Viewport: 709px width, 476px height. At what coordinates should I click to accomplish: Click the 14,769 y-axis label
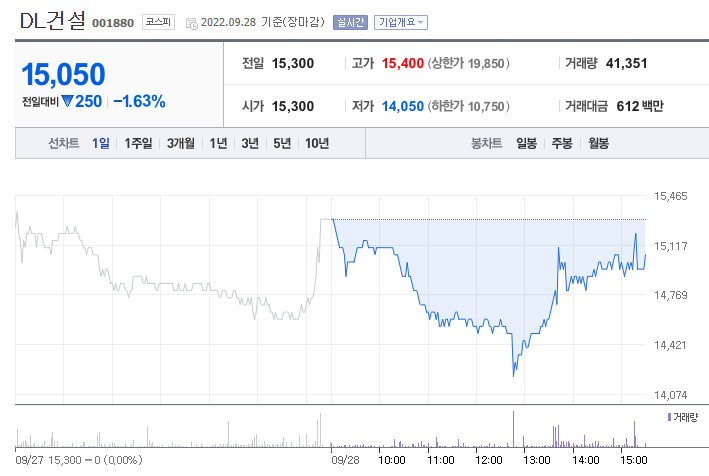pos(671,295)
